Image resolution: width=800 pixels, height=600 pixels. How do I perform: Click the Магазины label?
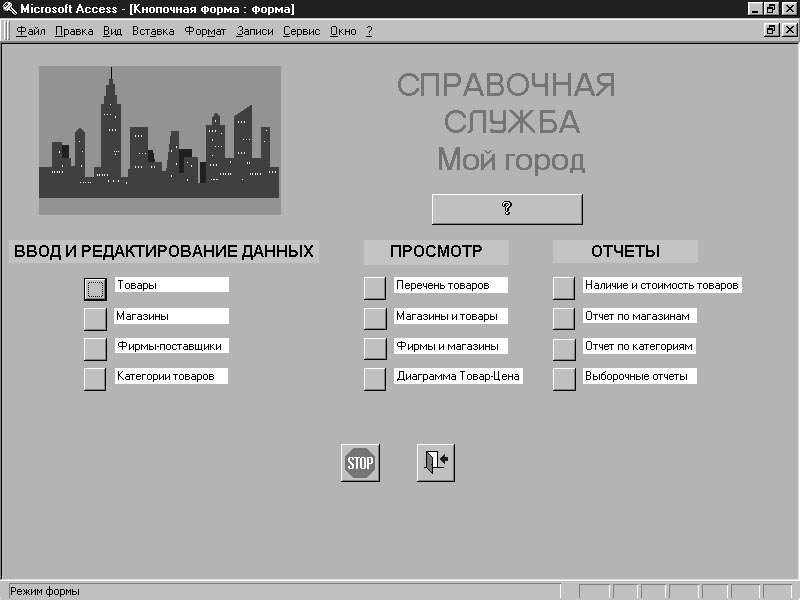pos(172,316)
